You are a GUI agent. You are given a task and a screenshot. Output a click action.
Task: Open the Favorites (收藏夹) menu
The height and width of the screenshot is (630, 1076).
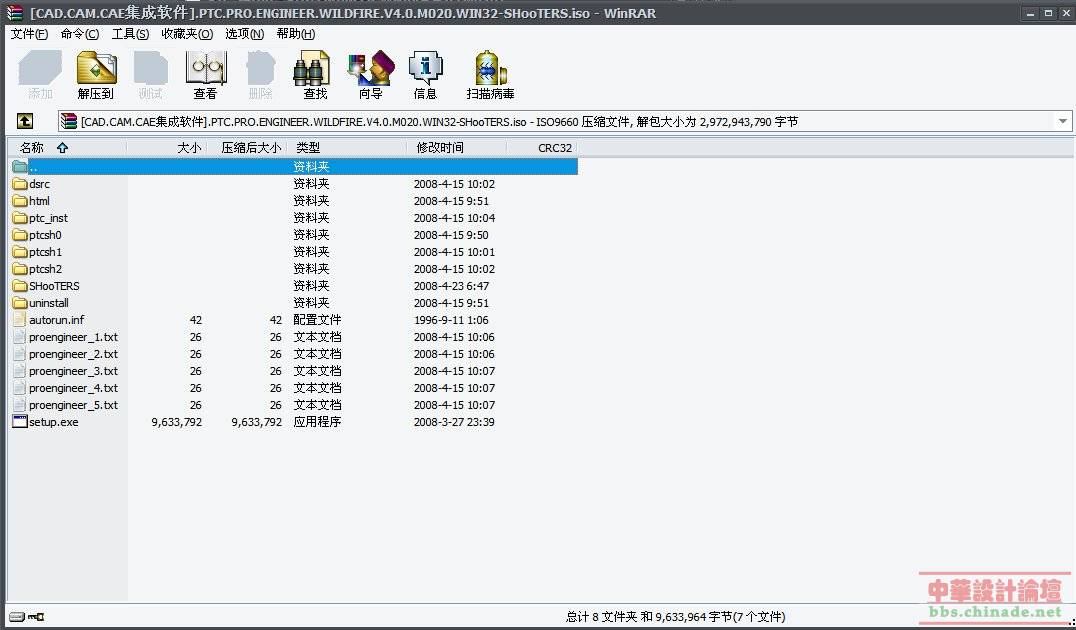click(187, 34)
